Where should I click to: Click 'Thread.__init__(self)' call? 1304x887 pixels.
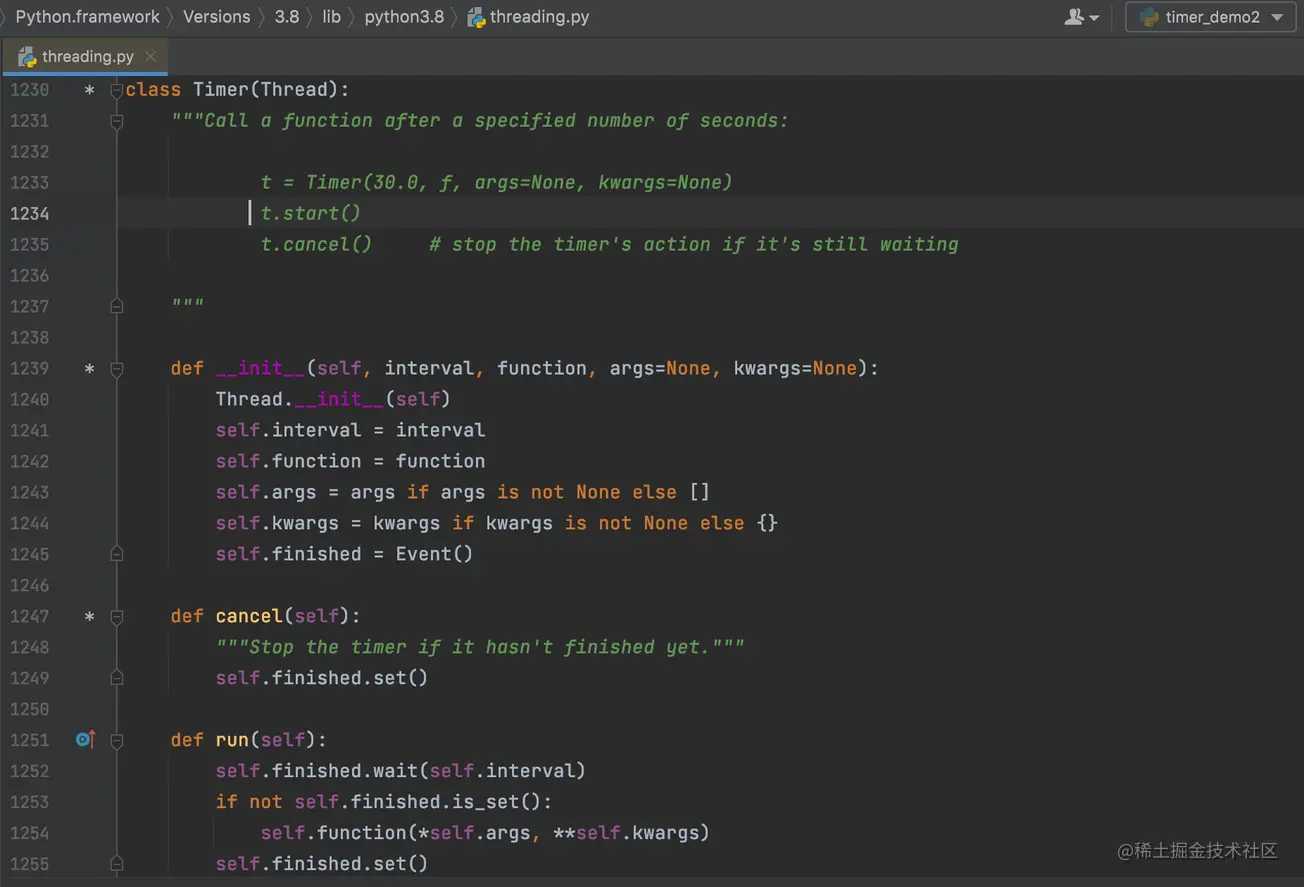coord(333,400)
